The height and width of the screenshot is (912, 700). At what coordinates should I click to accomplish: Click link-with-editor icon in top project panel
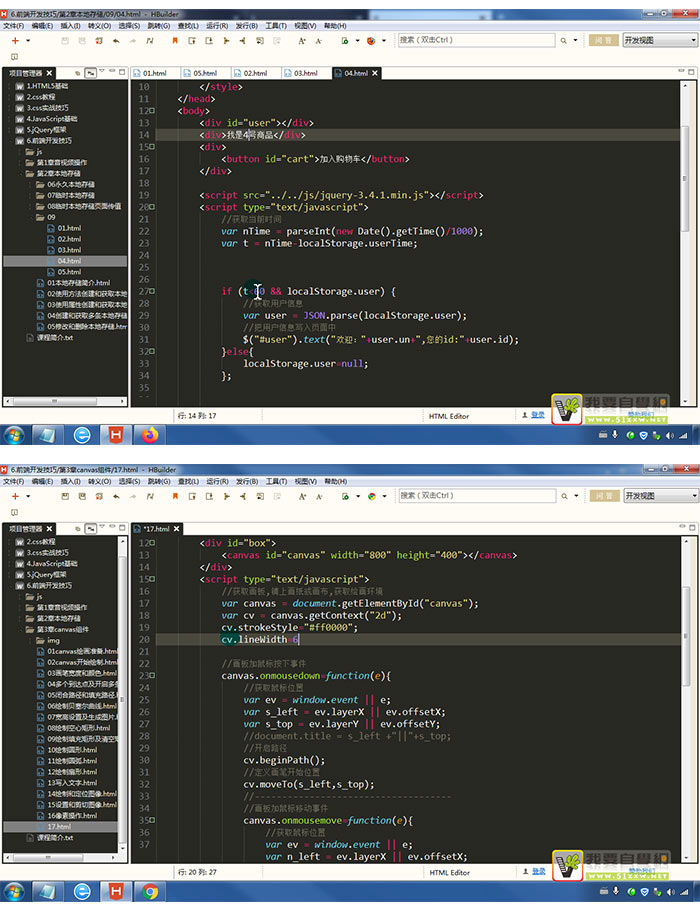tap(91, 73)
